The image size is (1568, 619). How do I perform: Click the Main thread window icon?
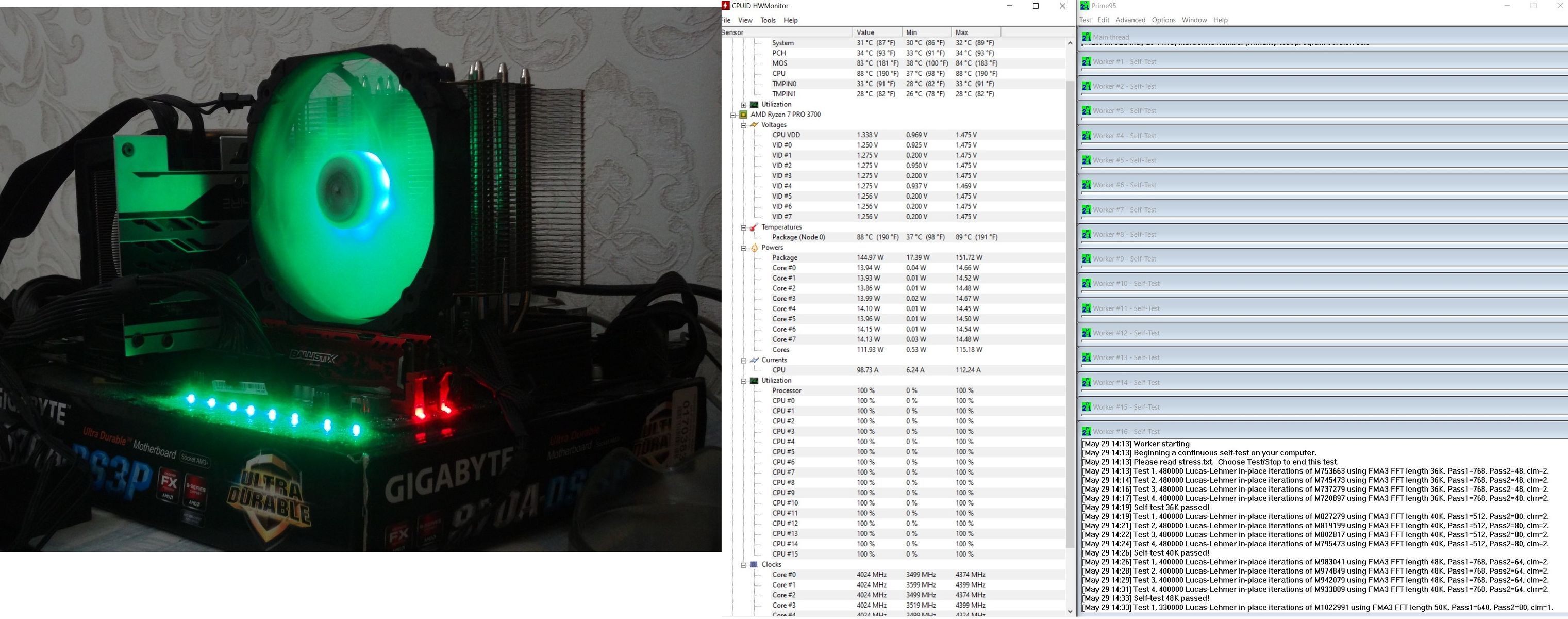point(1086,37)
